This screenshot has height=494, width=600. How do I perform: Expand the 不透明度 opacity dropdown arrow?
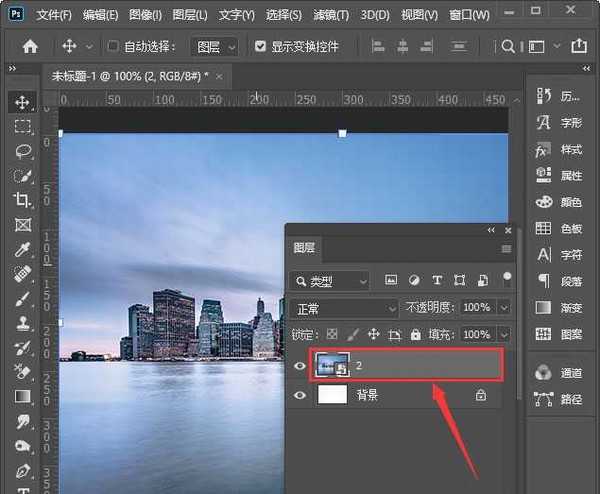503,308
